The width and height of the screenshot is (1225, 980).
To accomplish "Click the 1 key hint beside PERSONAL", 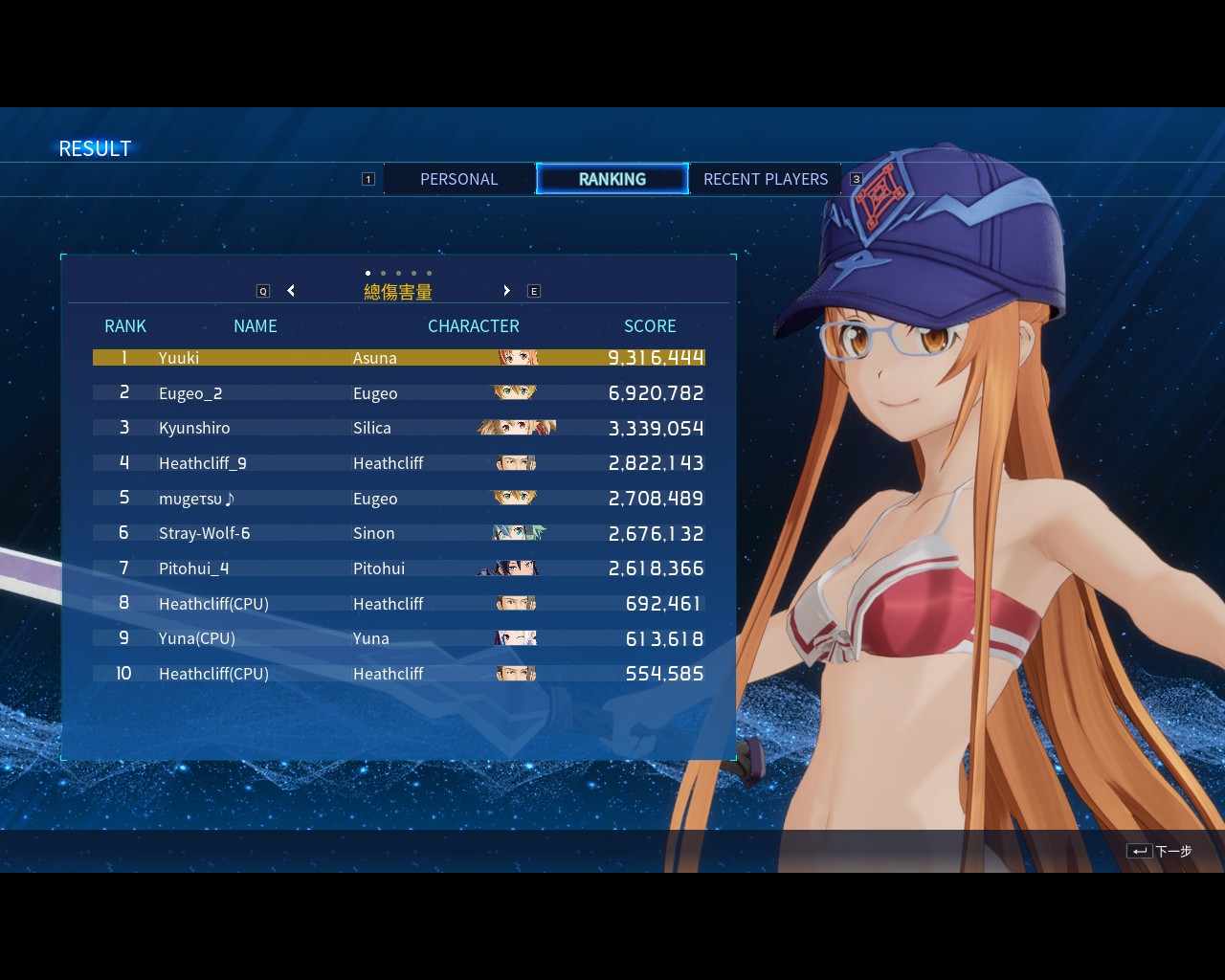I will tap(368, 179).
